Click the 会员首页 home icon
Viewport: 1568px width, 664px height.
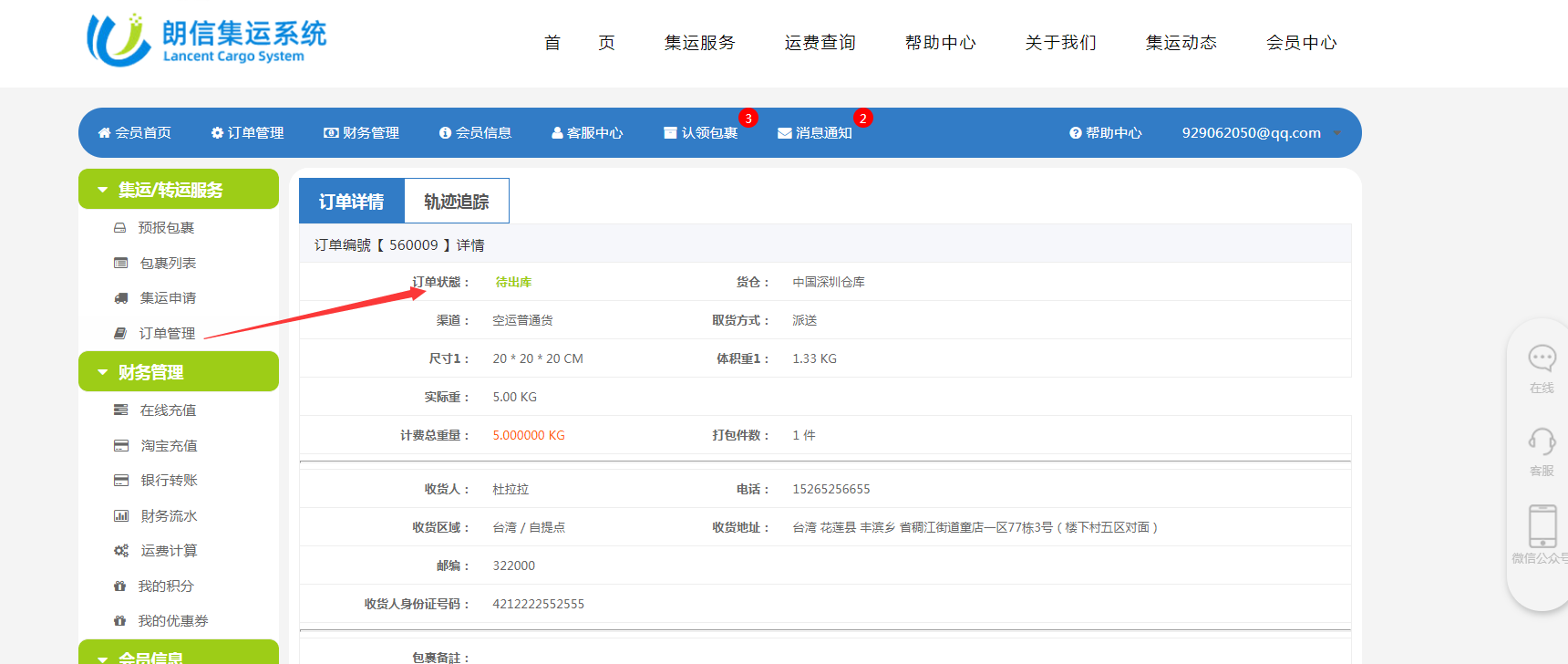click(104, 133)
